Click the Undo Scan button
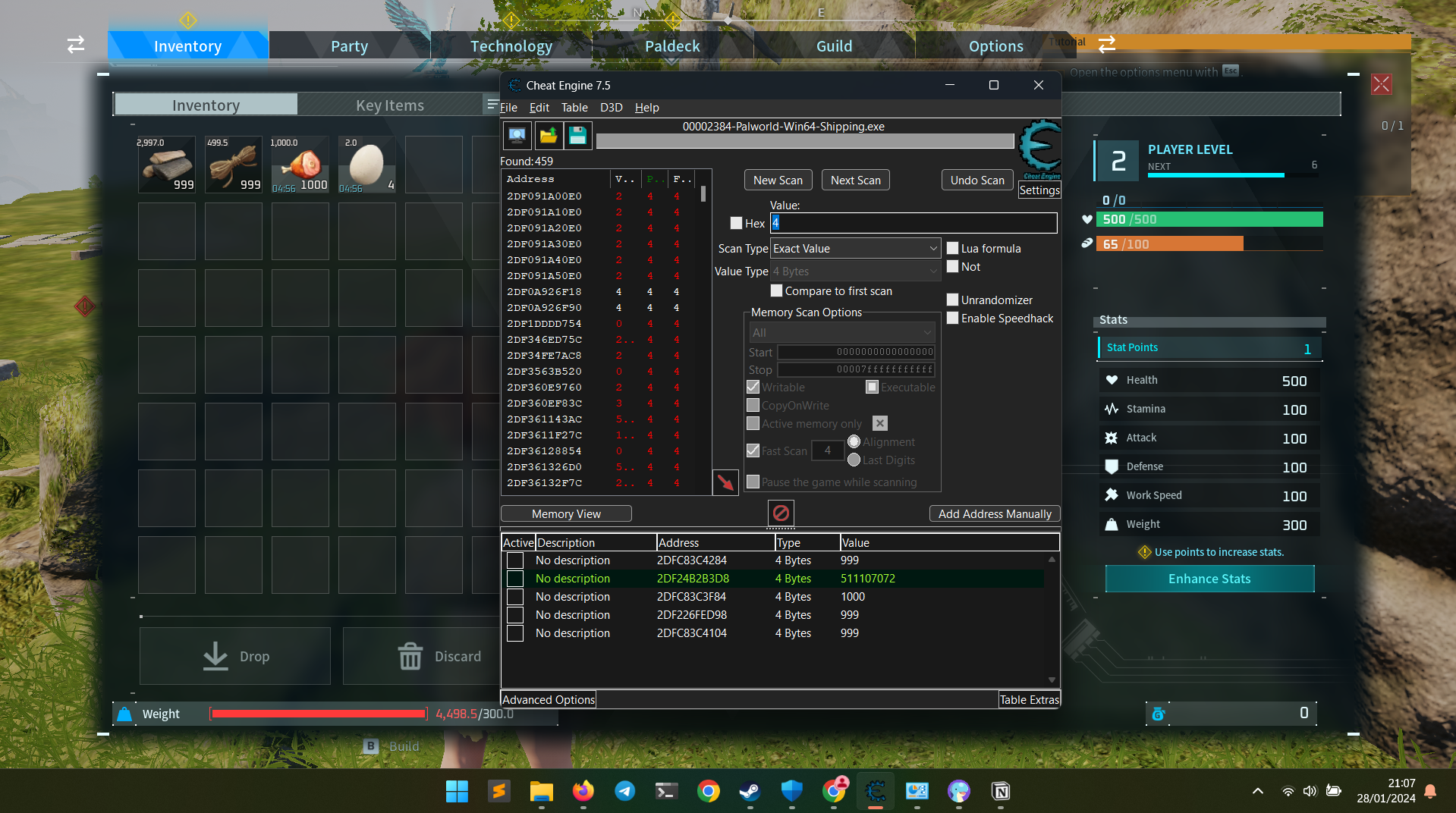The width and height of the screenshot is (1456, 813). tap(977, 180)
